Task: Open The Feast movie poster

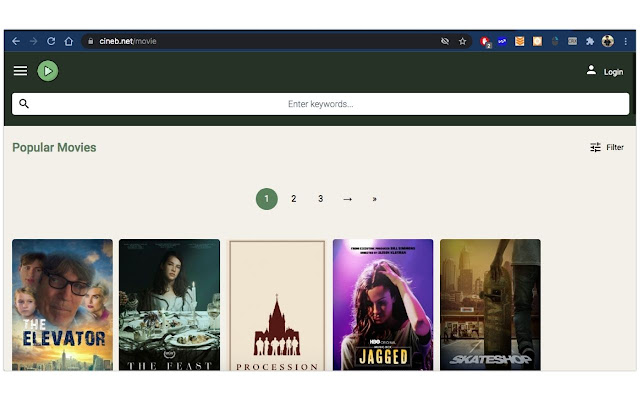Action: tap(169, 305)
